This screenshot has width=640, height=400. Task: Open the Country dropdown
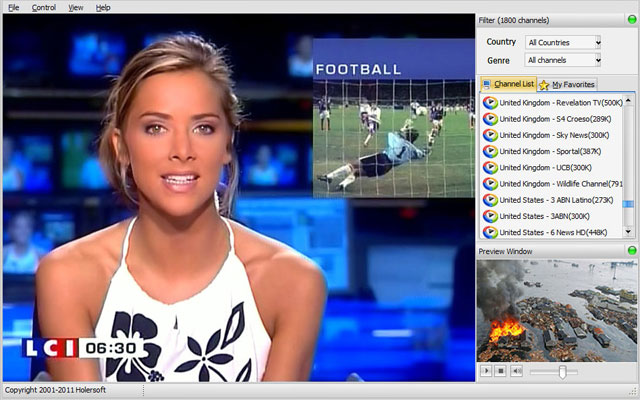click(x=562, y=42)
